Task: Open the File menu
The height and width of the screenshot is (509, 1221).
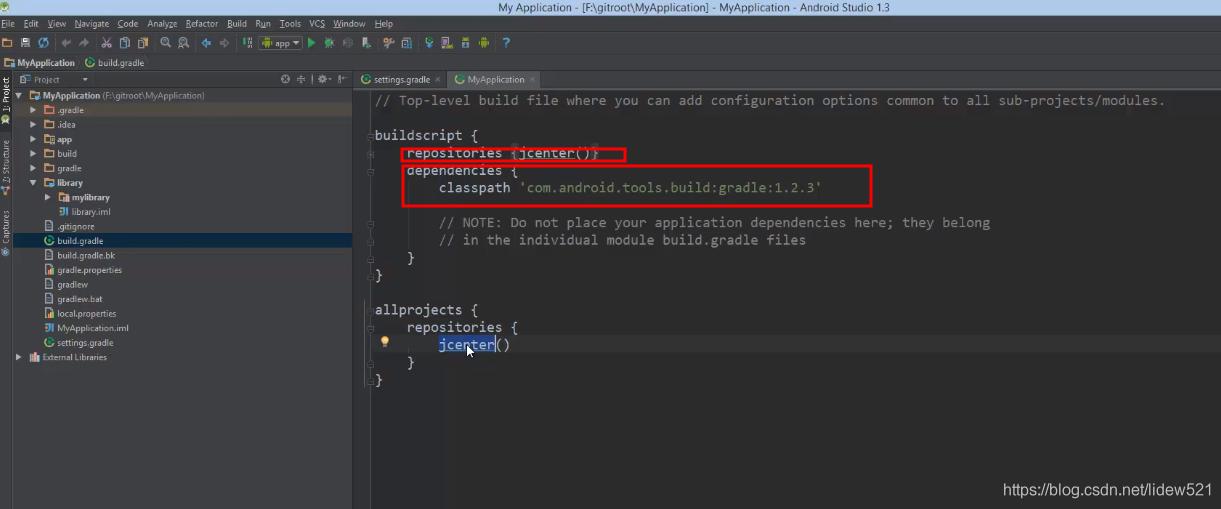Action: pyautogui.click(x=8, y=23)
